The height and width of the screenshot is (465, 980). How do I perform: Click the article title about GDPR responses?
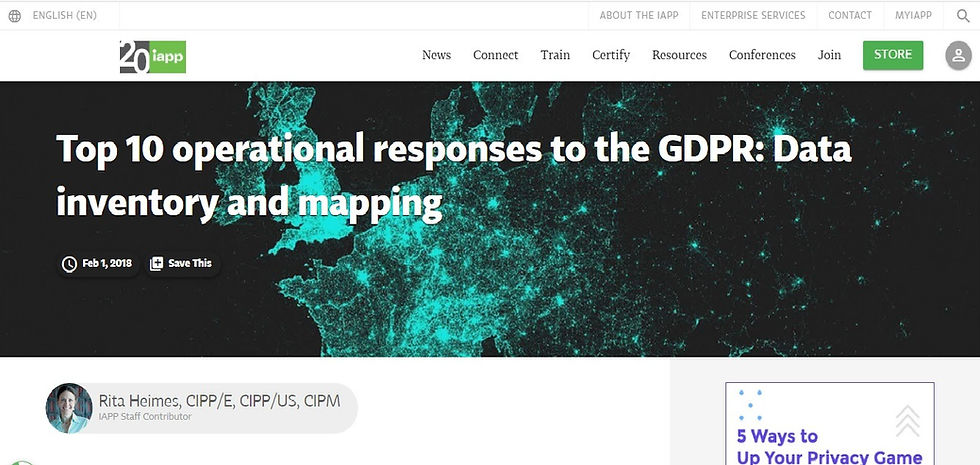[453, 176]
